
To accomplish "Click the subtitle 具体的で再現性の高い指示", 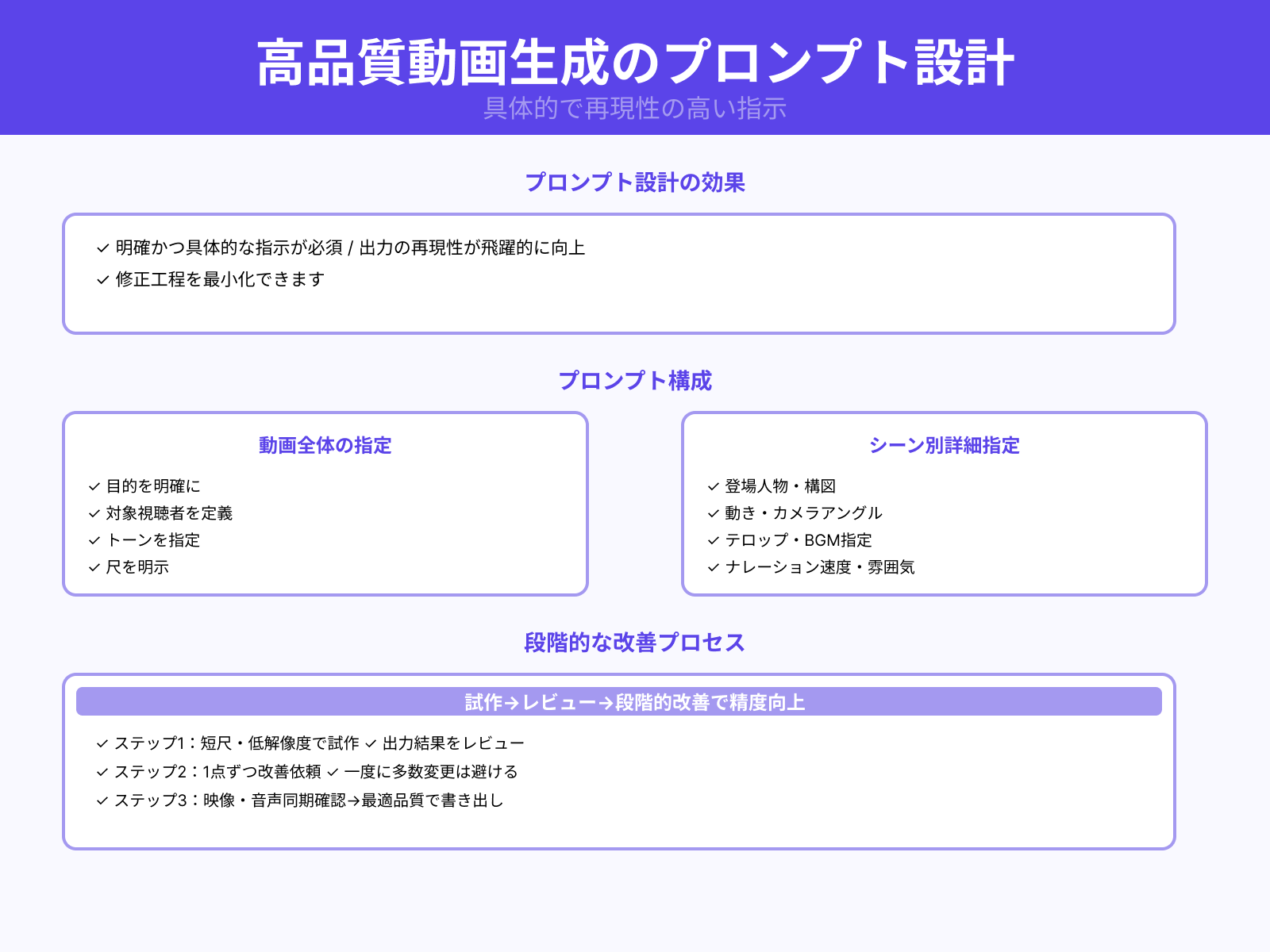I will pyautogui.click(x=633, y=111).
